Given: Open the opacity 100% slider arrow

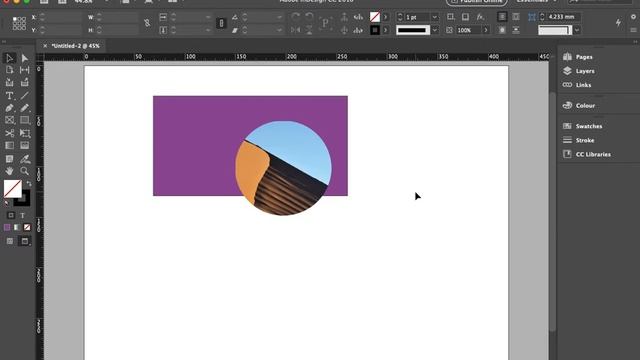Looking at the screenshot, I should [x=486, y=30].
